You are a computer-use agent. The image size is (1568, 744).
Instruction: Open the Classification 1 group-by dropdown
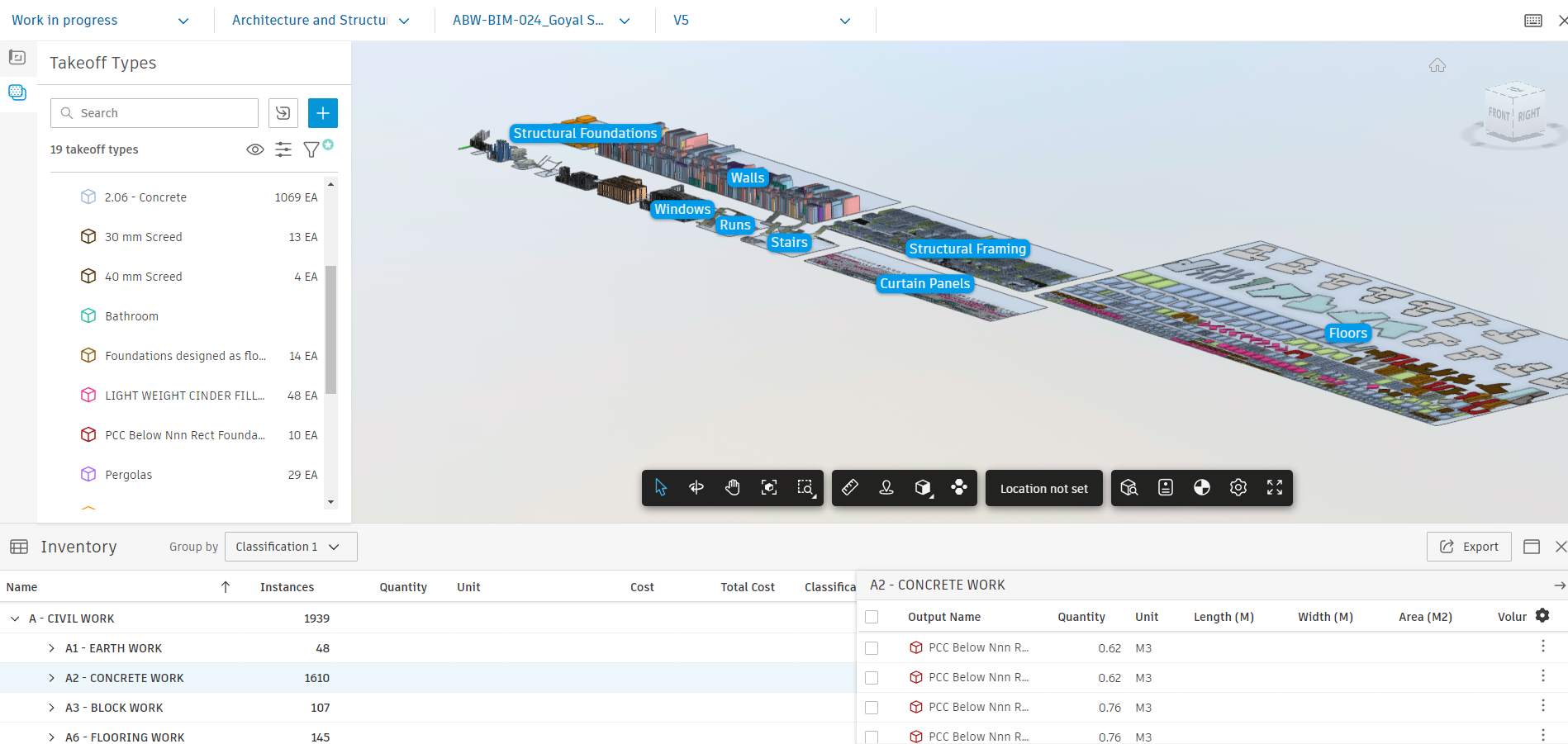click(291, 547)
